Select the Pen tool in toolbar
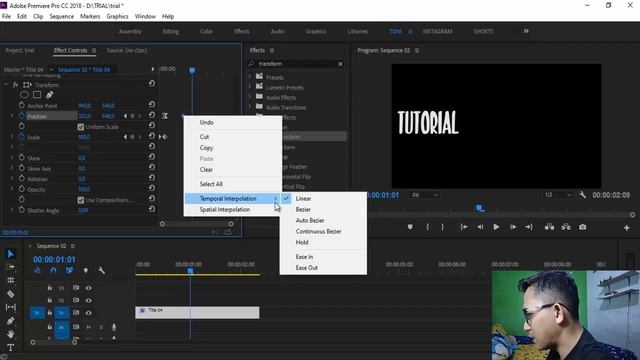Viewport: 640px width, 360px height. (x=11, y=320)
